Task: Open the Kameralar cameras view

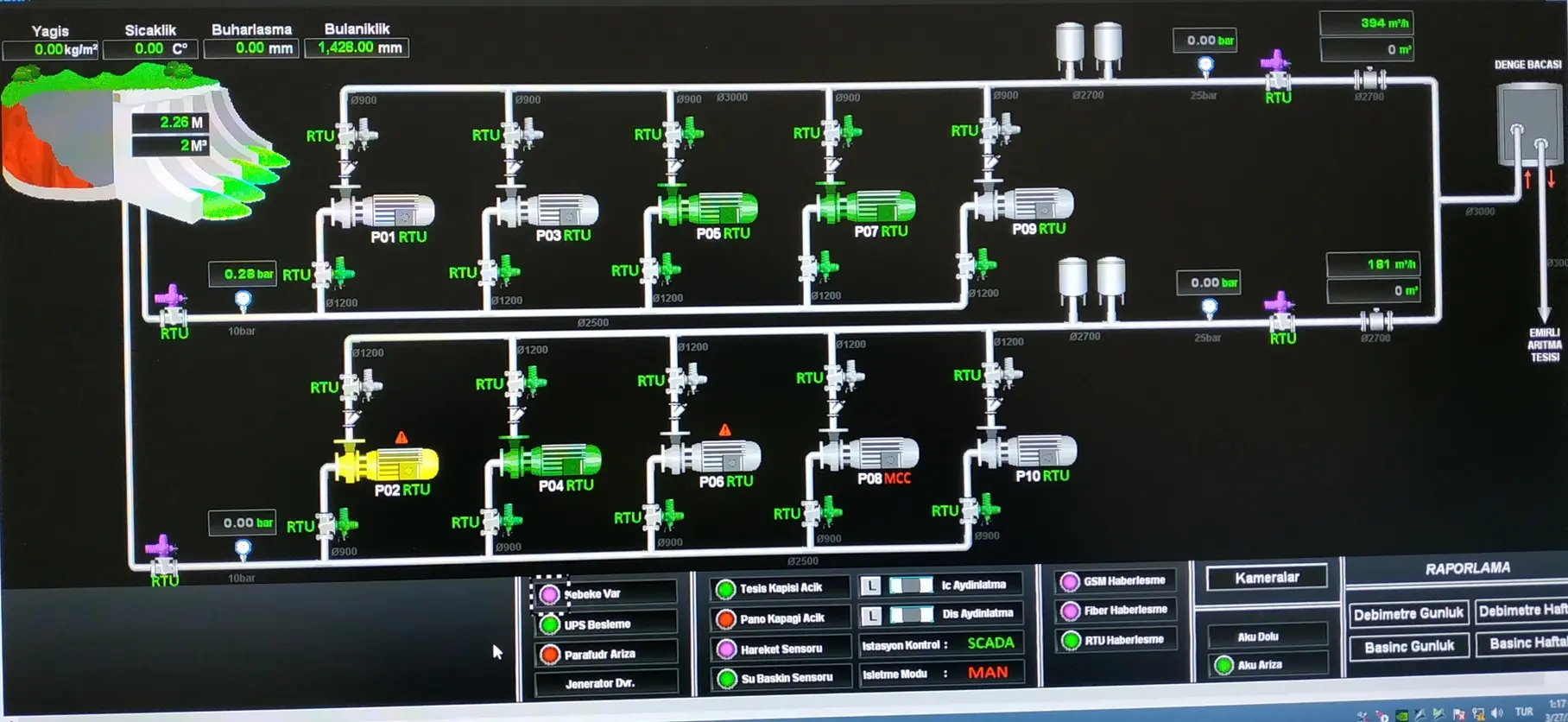Action: click(1267, 578)
